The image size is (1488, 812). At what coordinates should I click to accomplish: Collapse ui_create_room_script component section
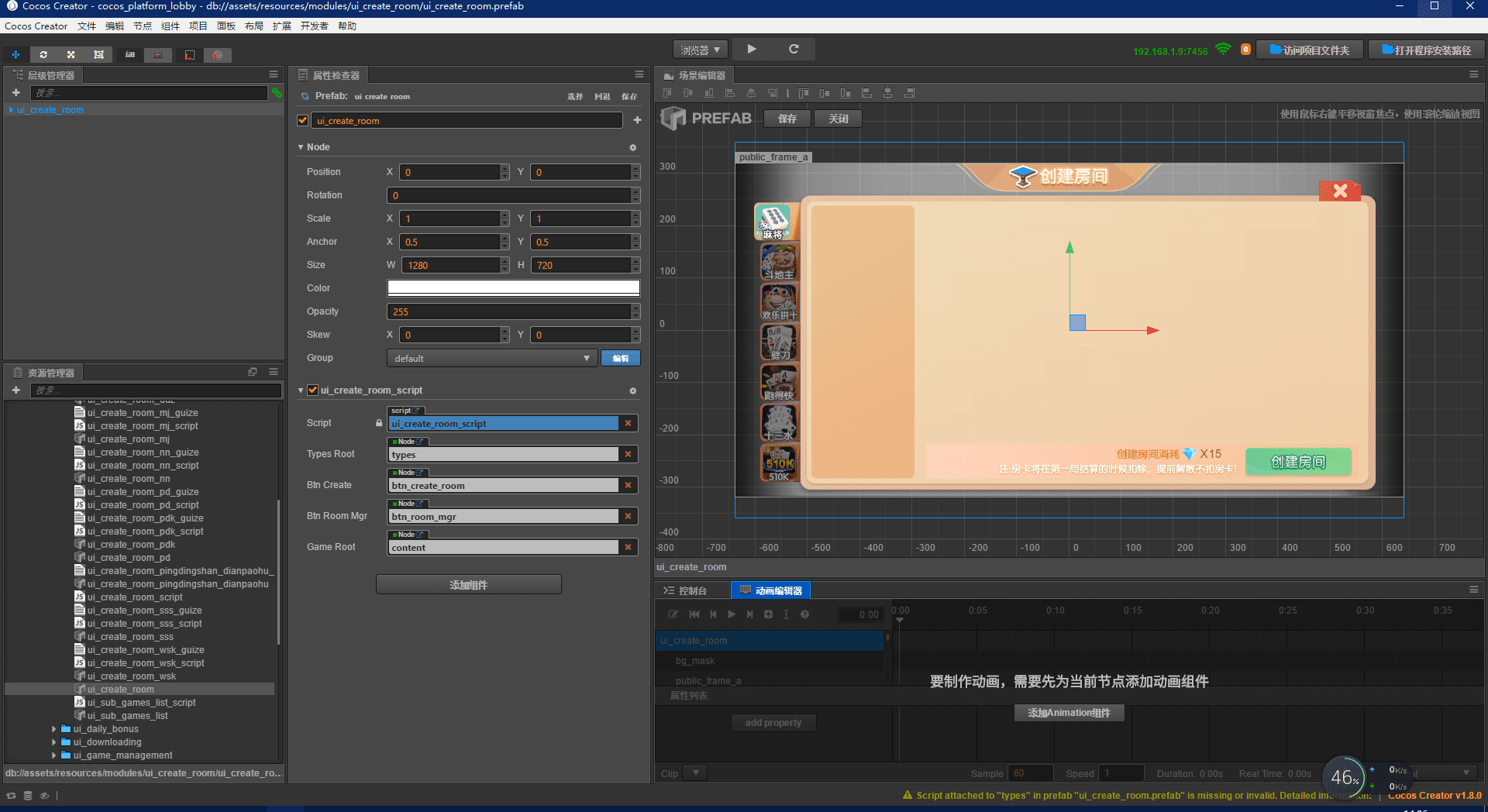[x=301, y=391]
